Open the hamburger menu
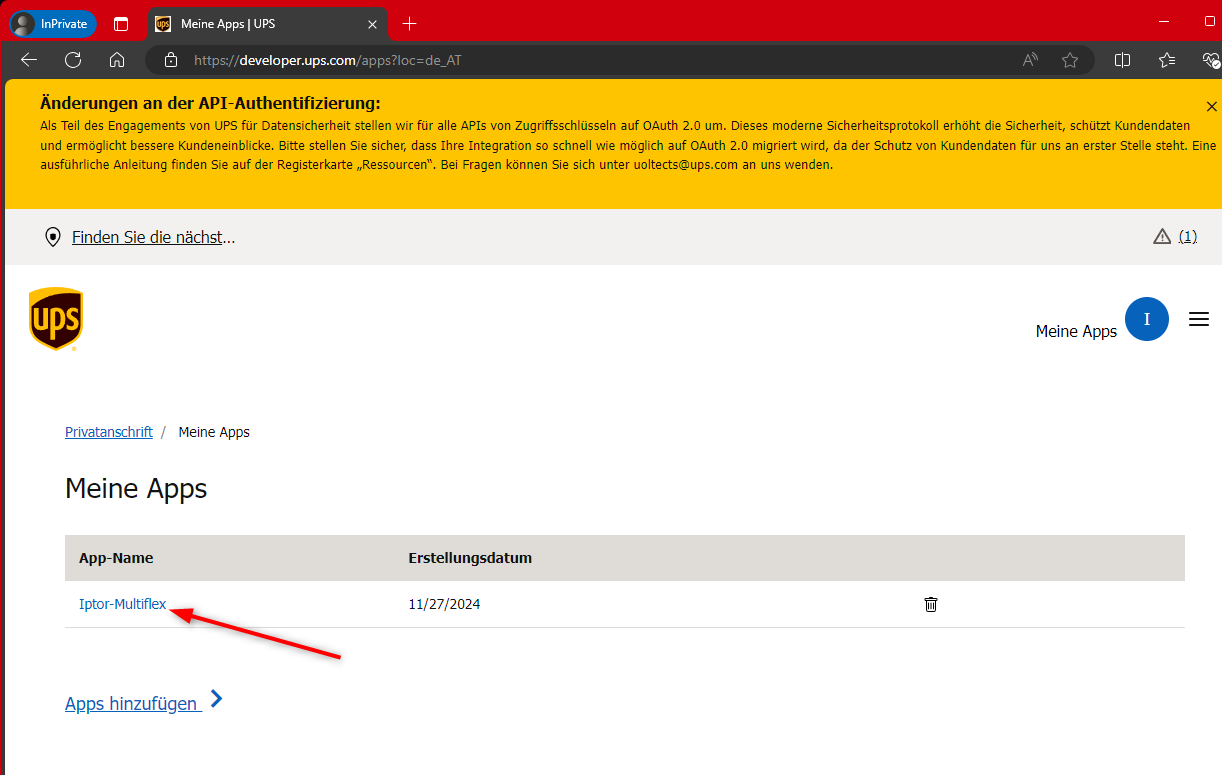Image resolution: width=1222 pixels, height=775 pixels. 1198,319
